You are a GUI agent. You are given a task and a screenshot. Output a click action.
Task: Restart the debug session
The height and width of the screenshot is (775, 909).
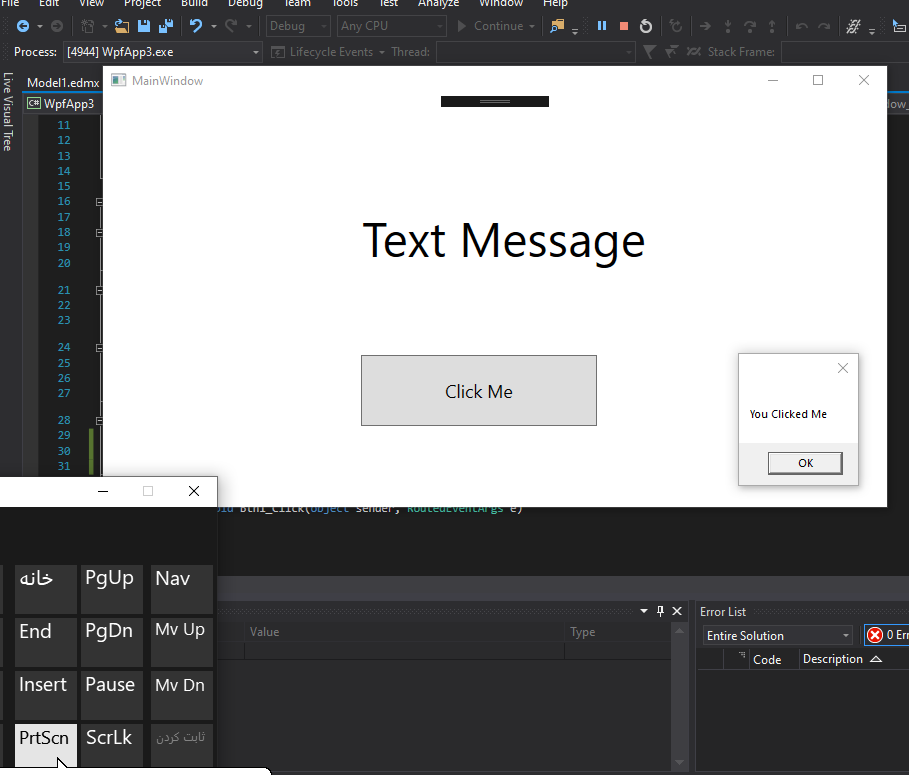point(646,26)
